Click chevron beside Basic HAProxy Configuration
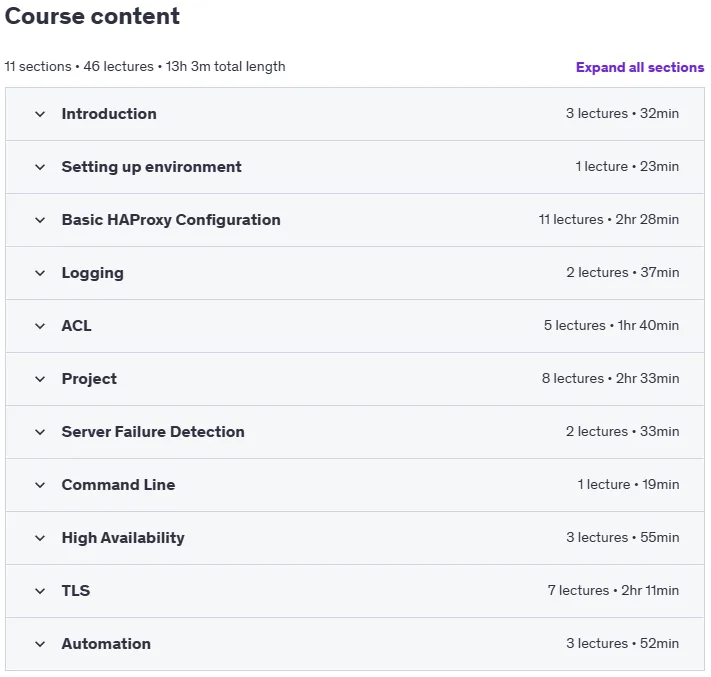This screenshot has width=711, height=677. (x=40, y=220)
